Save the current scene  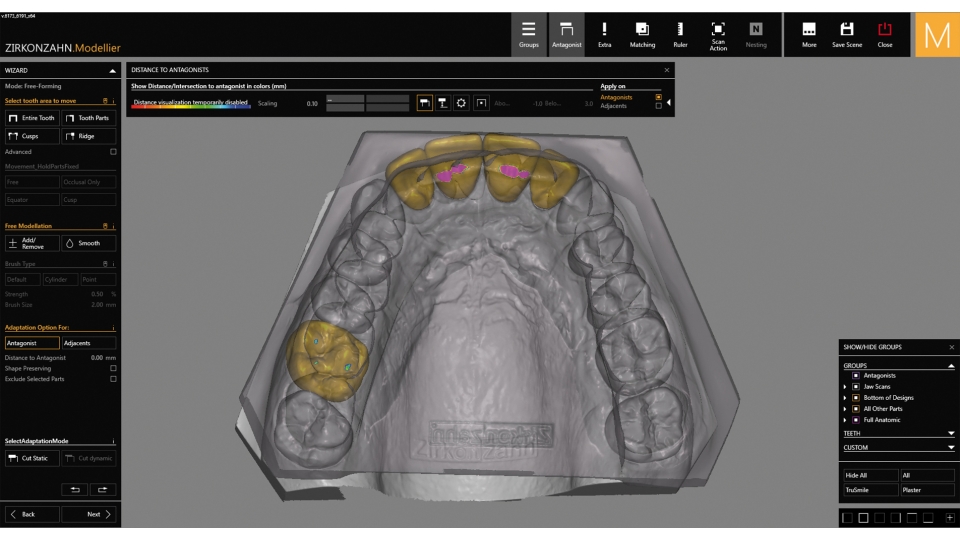[847, 35]
